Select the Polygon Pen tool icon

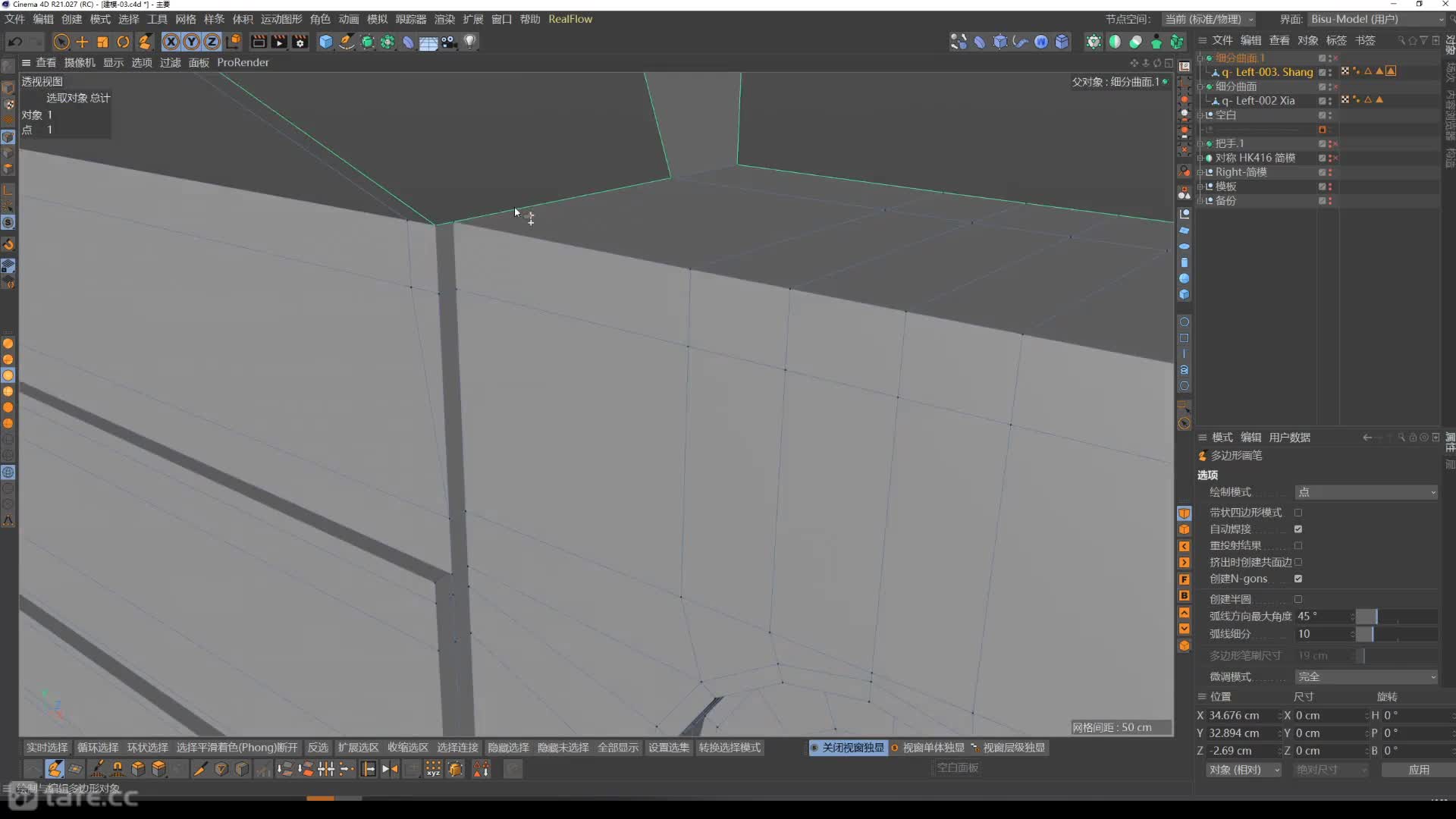[x=55, y=769]
